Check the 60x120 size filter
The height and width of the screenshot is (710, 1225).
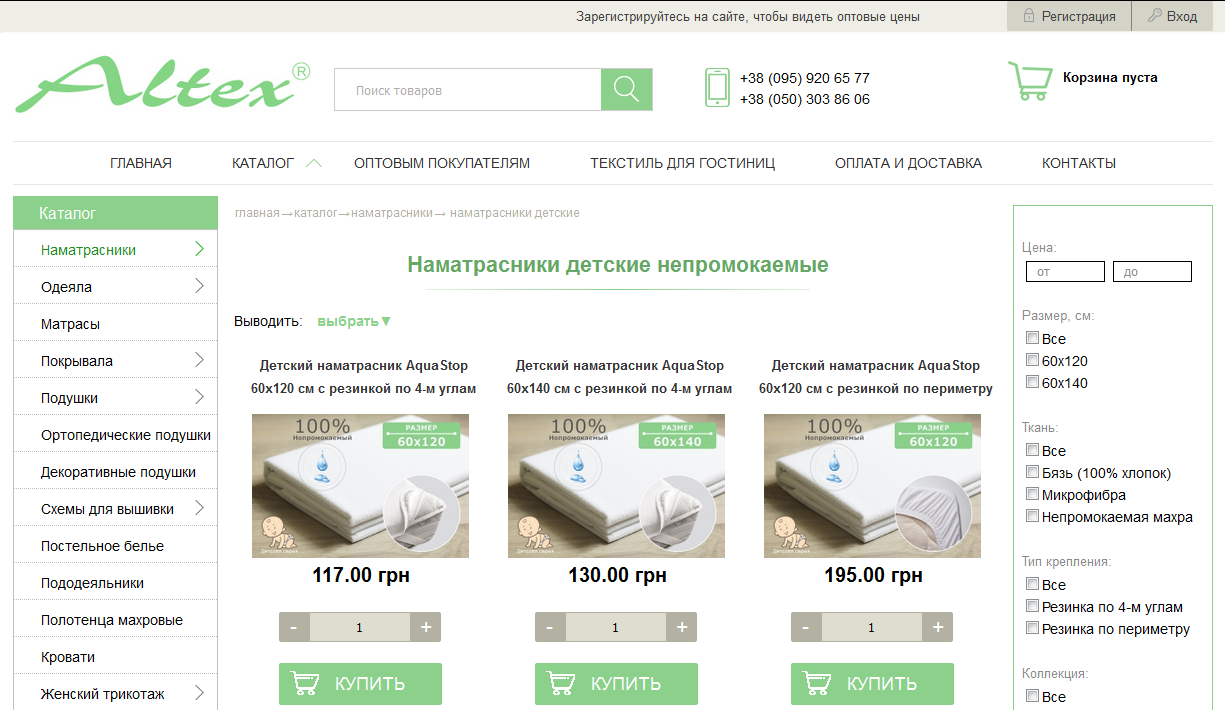(x=1032, y=360)
